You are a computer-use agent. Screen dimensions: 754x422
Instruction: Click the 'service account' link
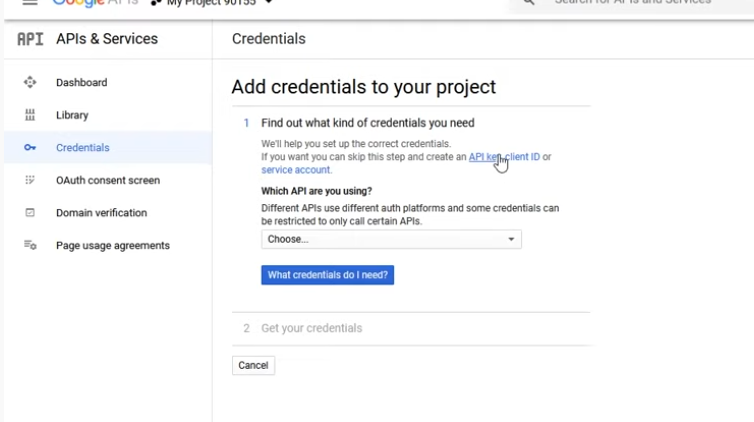point(295,170)
